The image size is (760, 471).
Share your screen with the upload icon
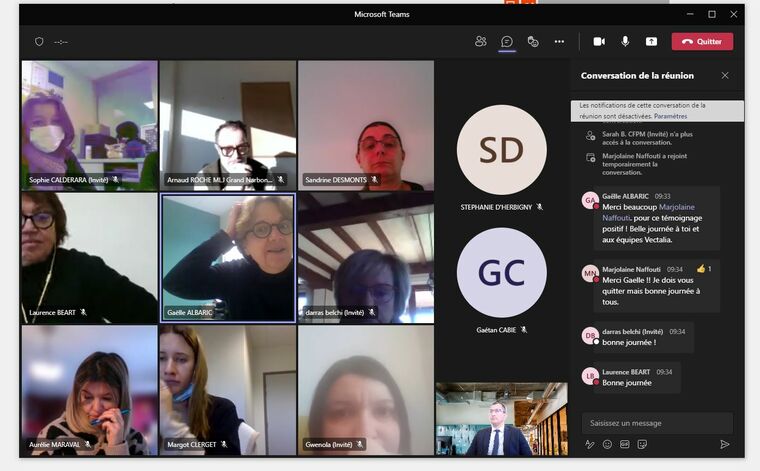651,41
